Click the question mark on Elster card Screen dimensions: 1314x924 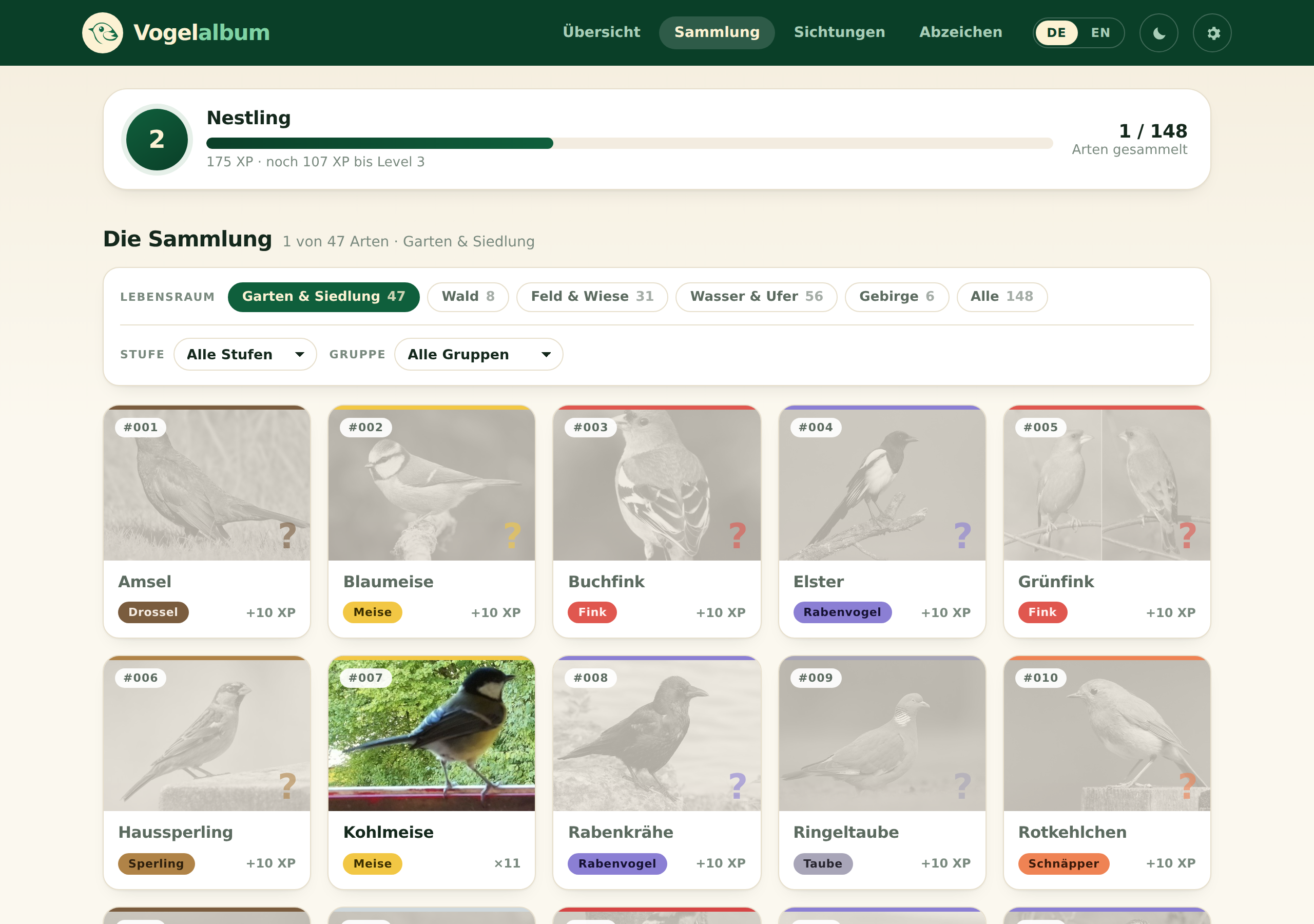click(962, 535)
